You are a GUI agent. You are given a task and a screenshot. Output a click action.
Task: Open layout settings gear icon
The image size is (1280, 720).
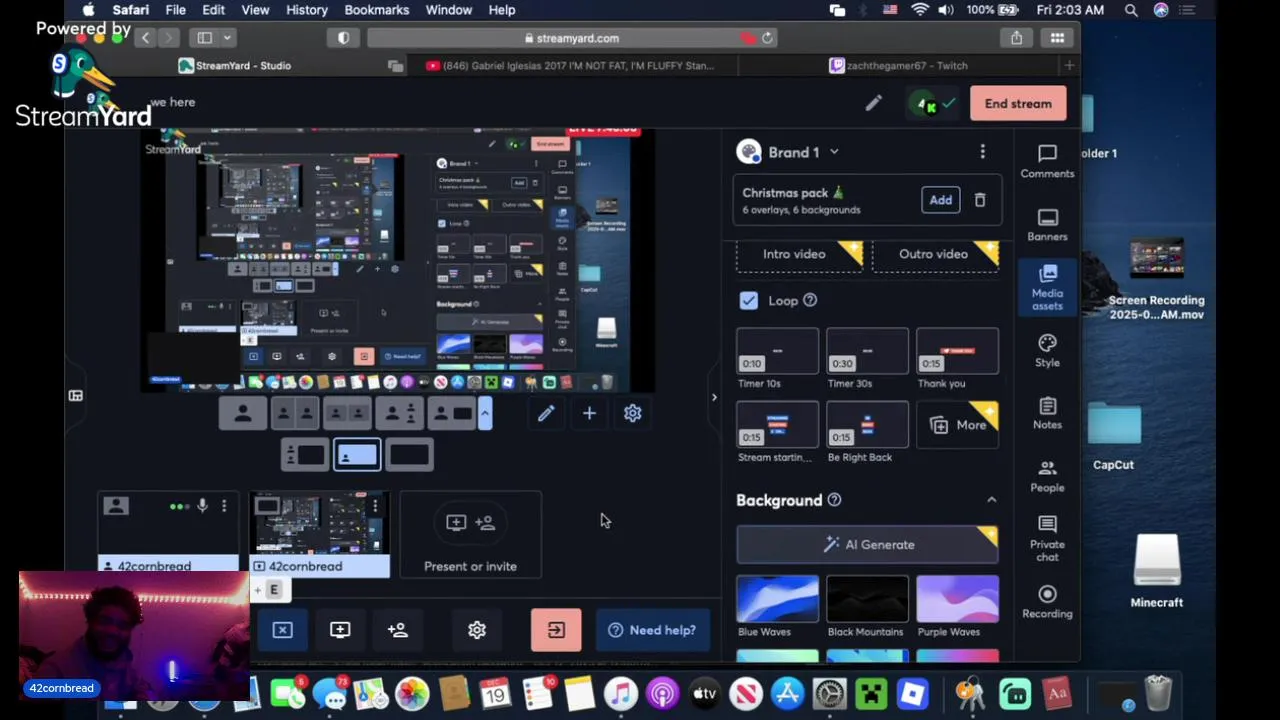tap(632, 413)
